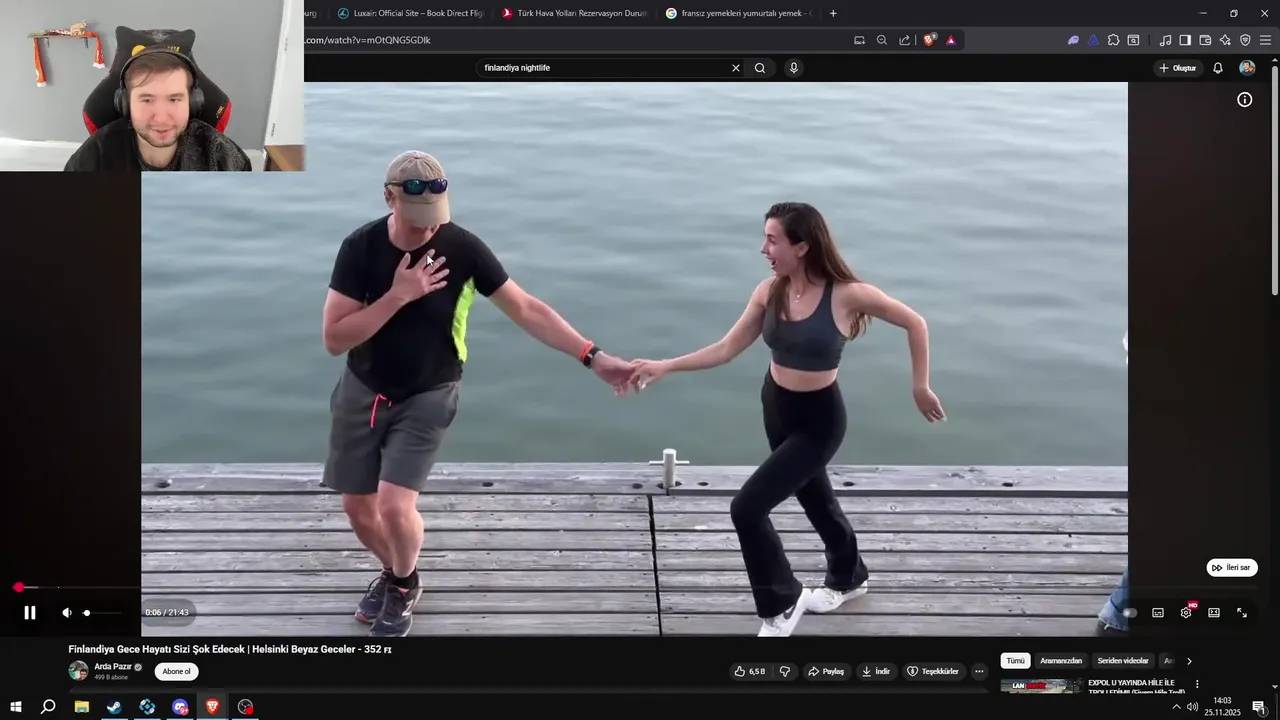Open the video info card icon
The width and height of the screenshot is (1280, 720).
[1245, 99]
